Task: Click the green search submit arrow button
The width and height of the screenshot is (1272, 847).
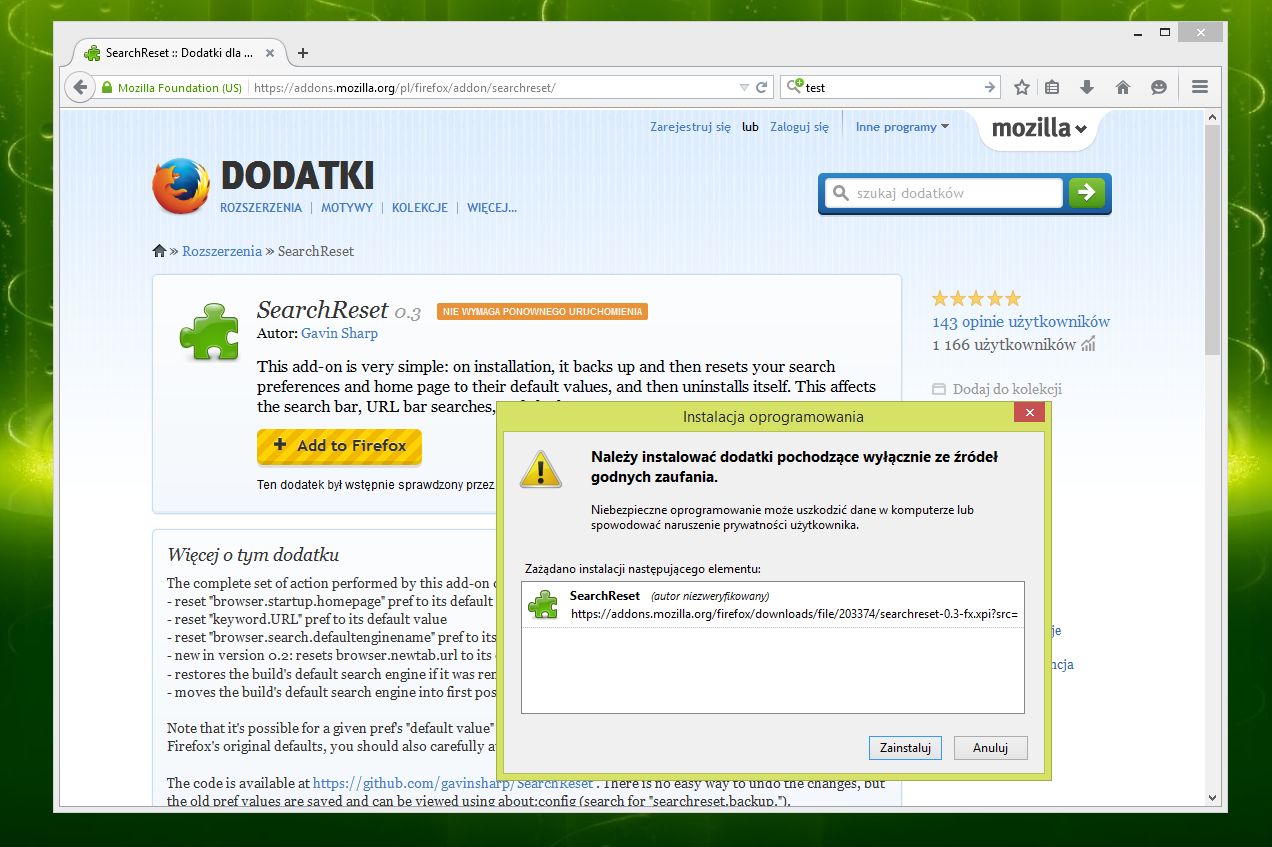Action: coord(1087,193)
